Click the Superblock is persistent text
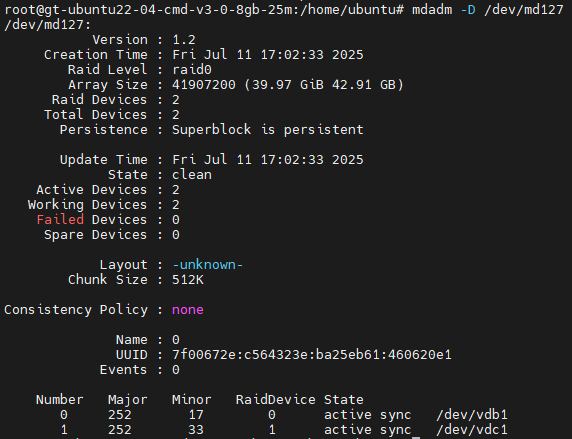Screen dimensions: 572x439 coord(268,130)
